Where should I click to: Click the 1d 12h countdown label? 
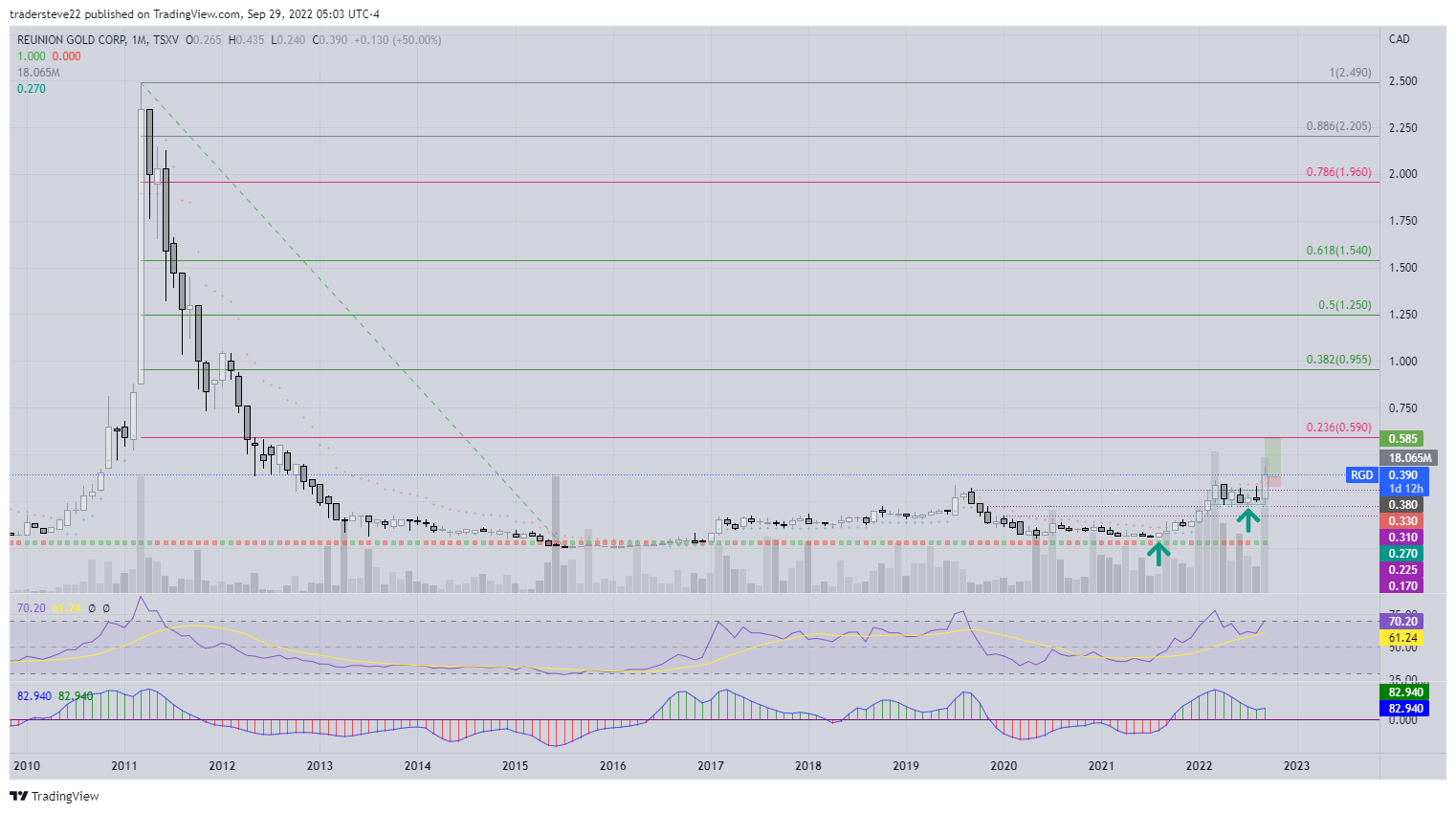coord(1405,489)
